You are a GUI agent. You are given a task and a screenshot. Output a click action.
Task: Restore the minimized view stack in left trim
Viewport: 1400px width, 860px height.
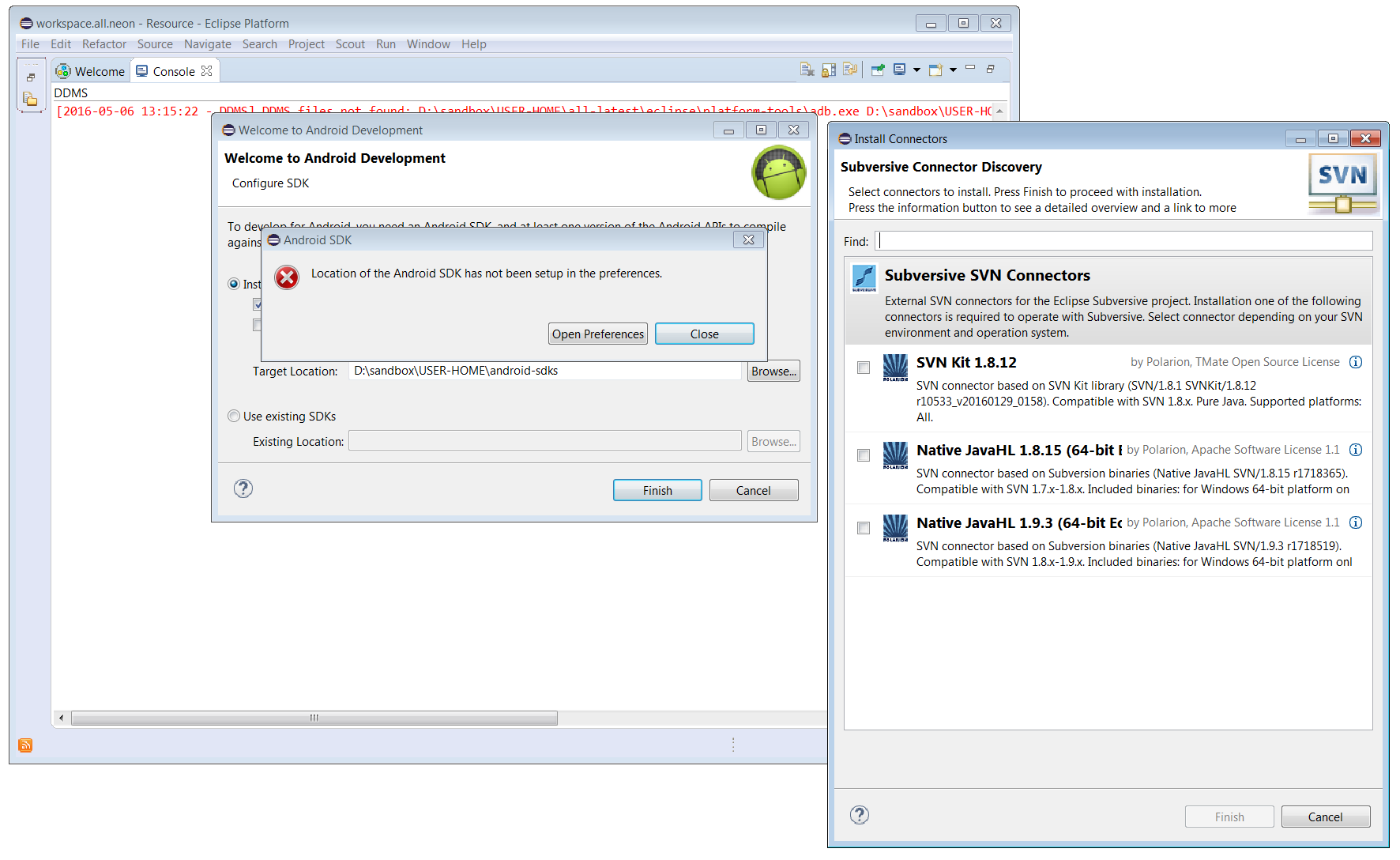click(x=31, y=77)
